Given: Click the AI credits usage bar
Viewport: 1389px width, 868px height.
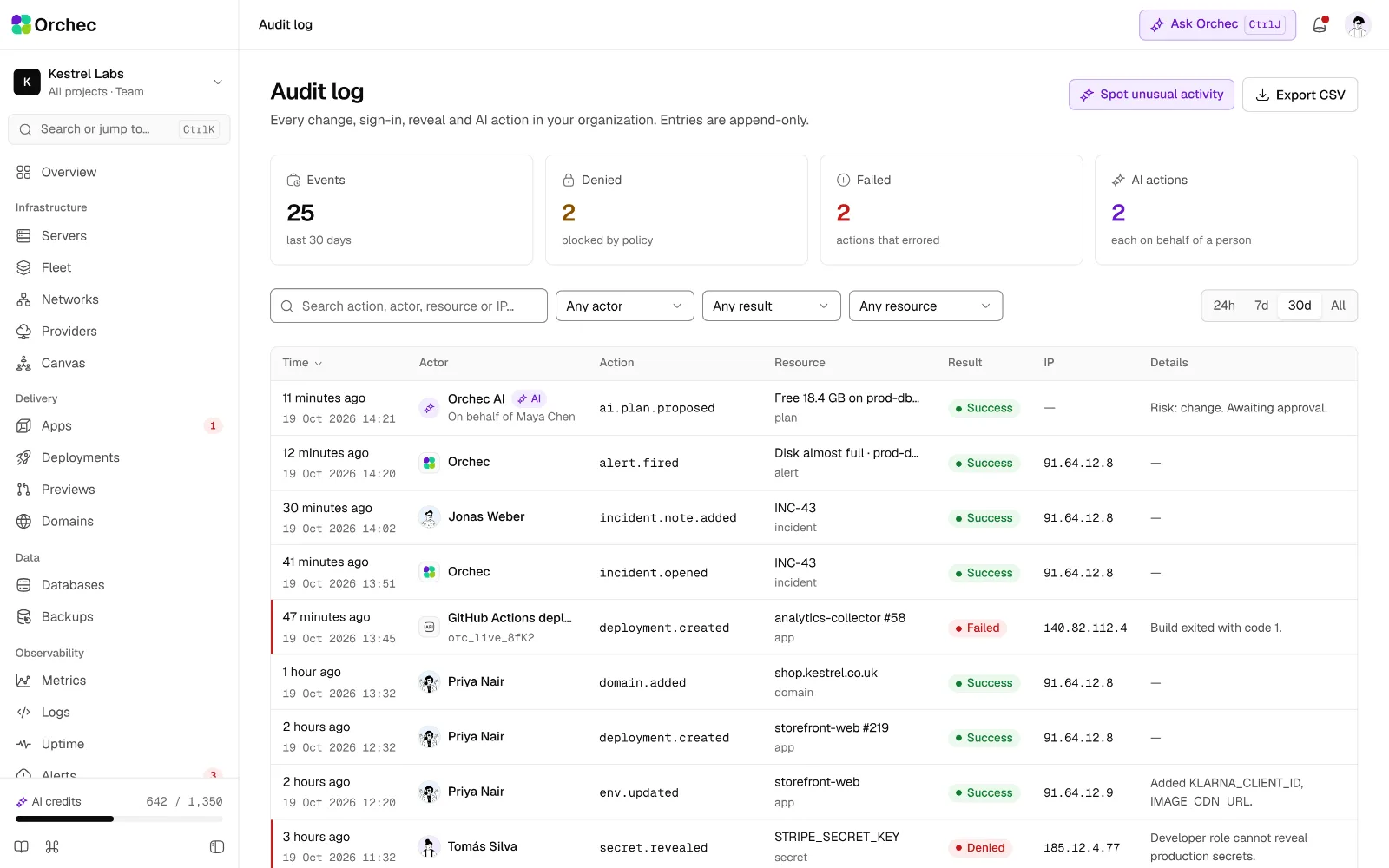Looking at the screenshot, I should [119, 819].
